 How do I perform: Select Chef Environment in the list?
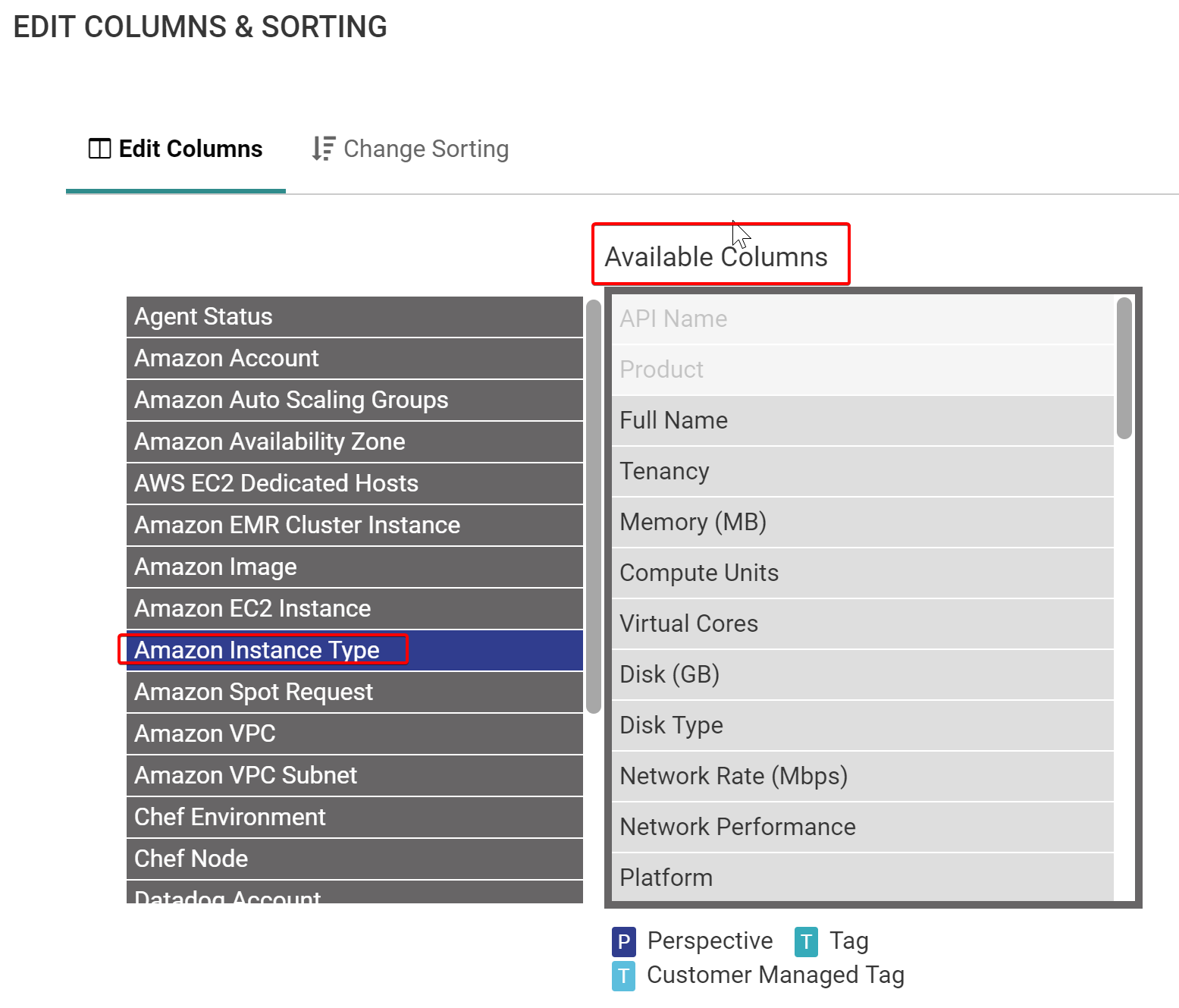tap(354, 818)
